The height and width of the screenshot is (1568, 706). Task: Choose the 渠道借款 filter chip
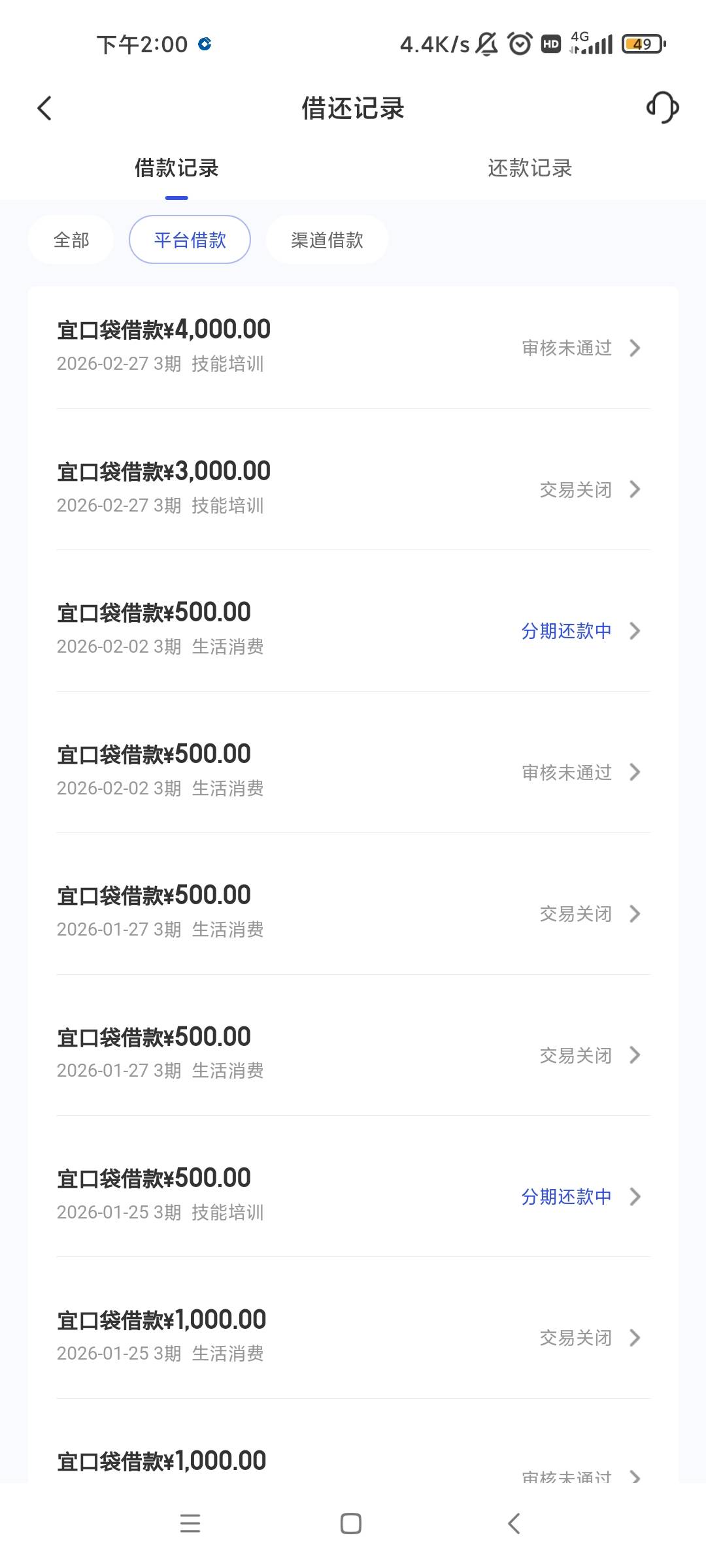click(327, 240)
